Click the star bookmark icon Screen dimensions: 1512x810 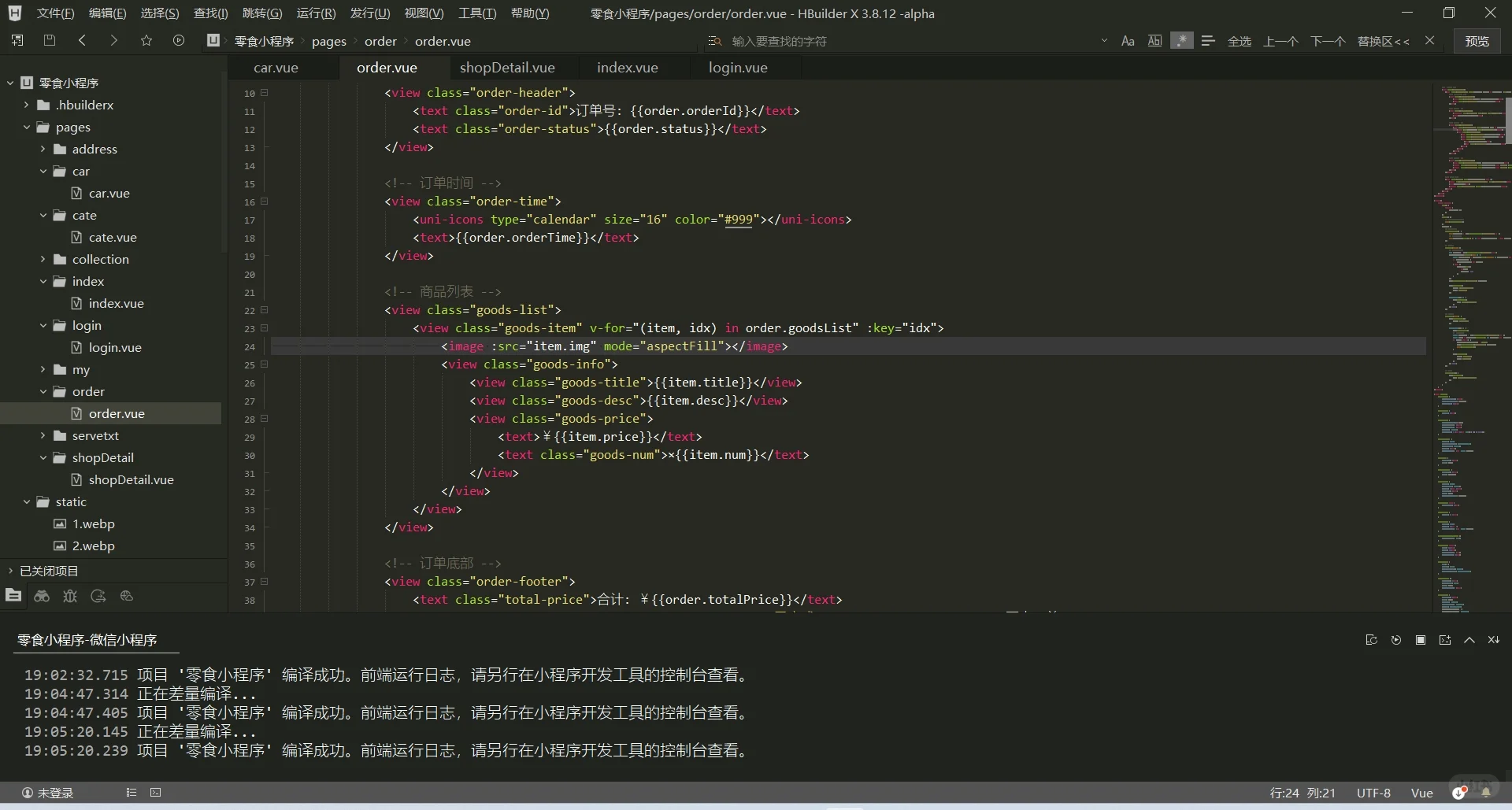pos(146,40)
